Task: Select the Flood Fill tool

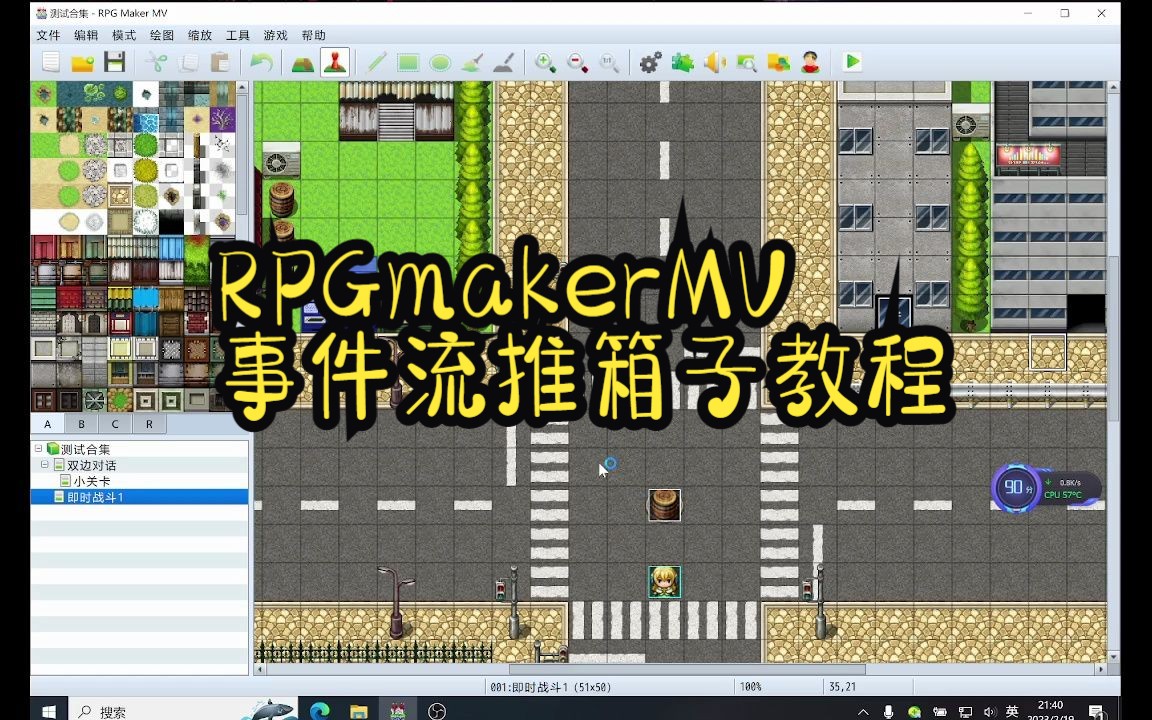Action: [x=473, y=62]
